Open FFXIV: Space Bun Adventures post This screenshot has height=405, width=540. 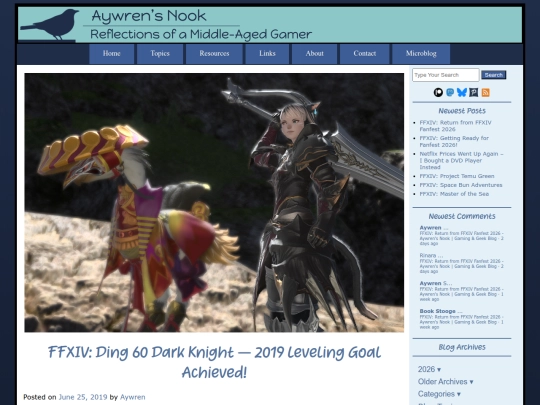(461, 185)
